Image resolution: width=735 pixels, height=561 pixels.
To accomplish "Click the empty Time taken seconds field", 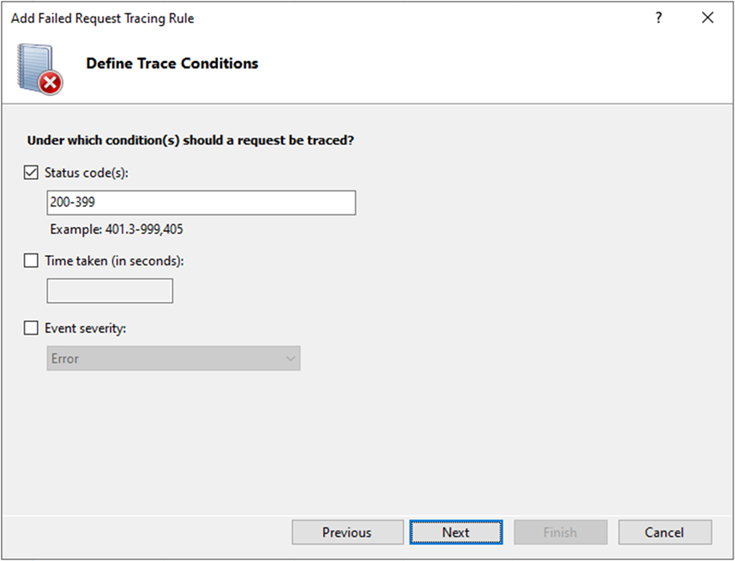I will pos(110,291).
